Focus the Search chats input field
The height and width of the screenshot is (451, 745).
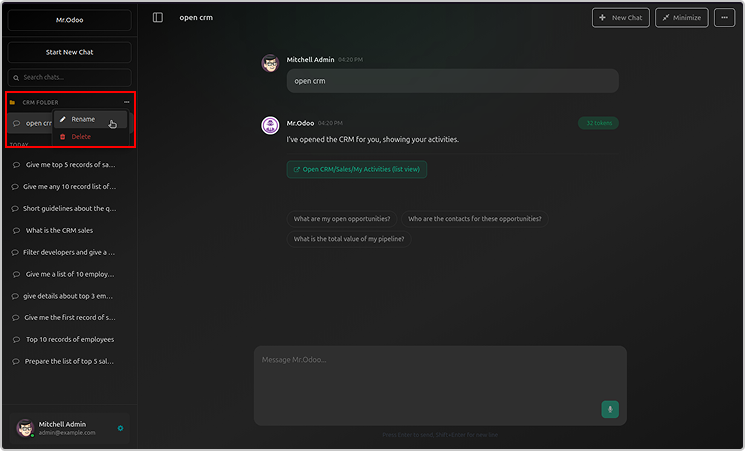pyautogui.click(x=69, y=77)
